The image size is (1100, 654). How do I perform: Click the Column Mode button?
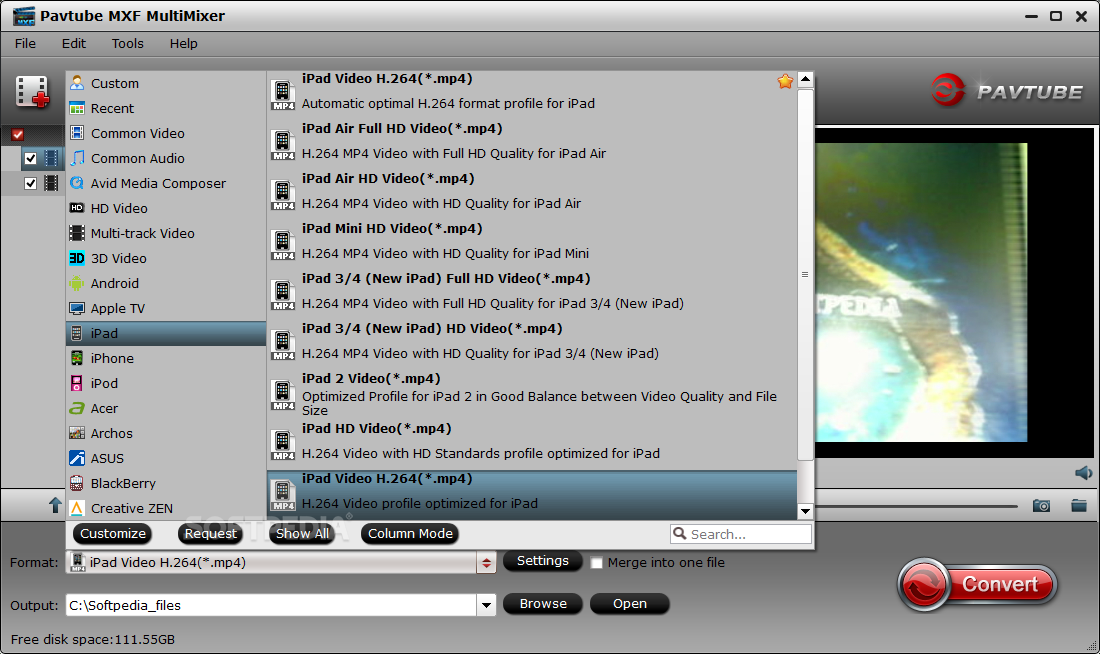[410, 534]
